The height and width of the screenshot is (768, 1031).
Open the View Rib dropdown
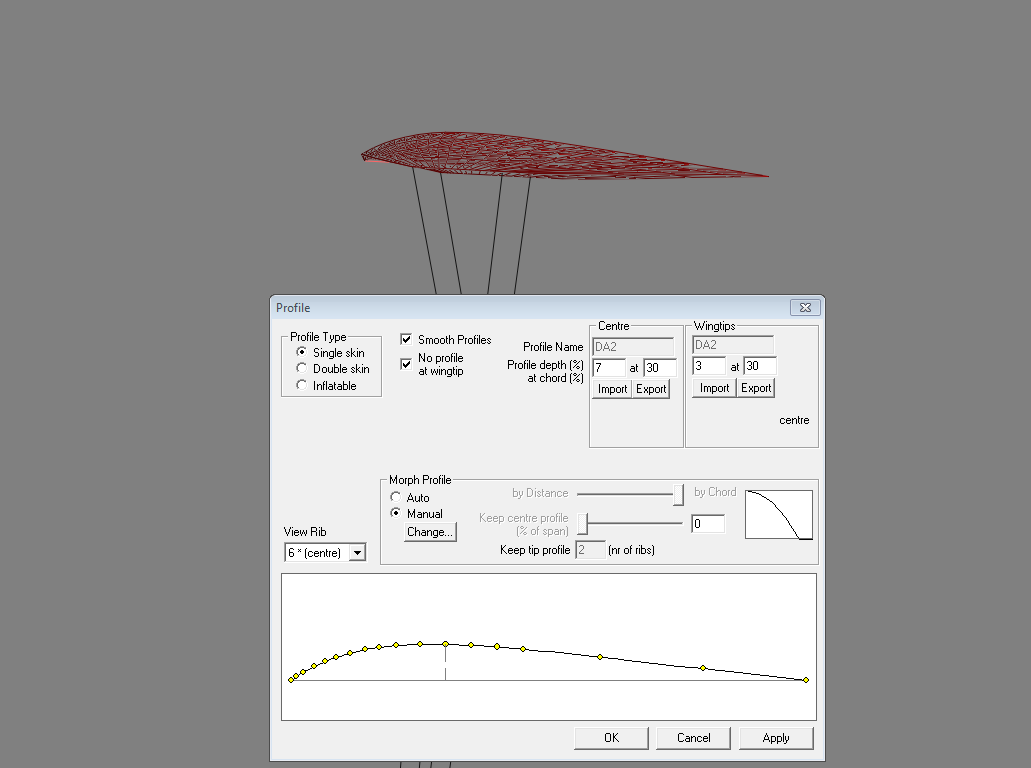(x=357, y=553)
